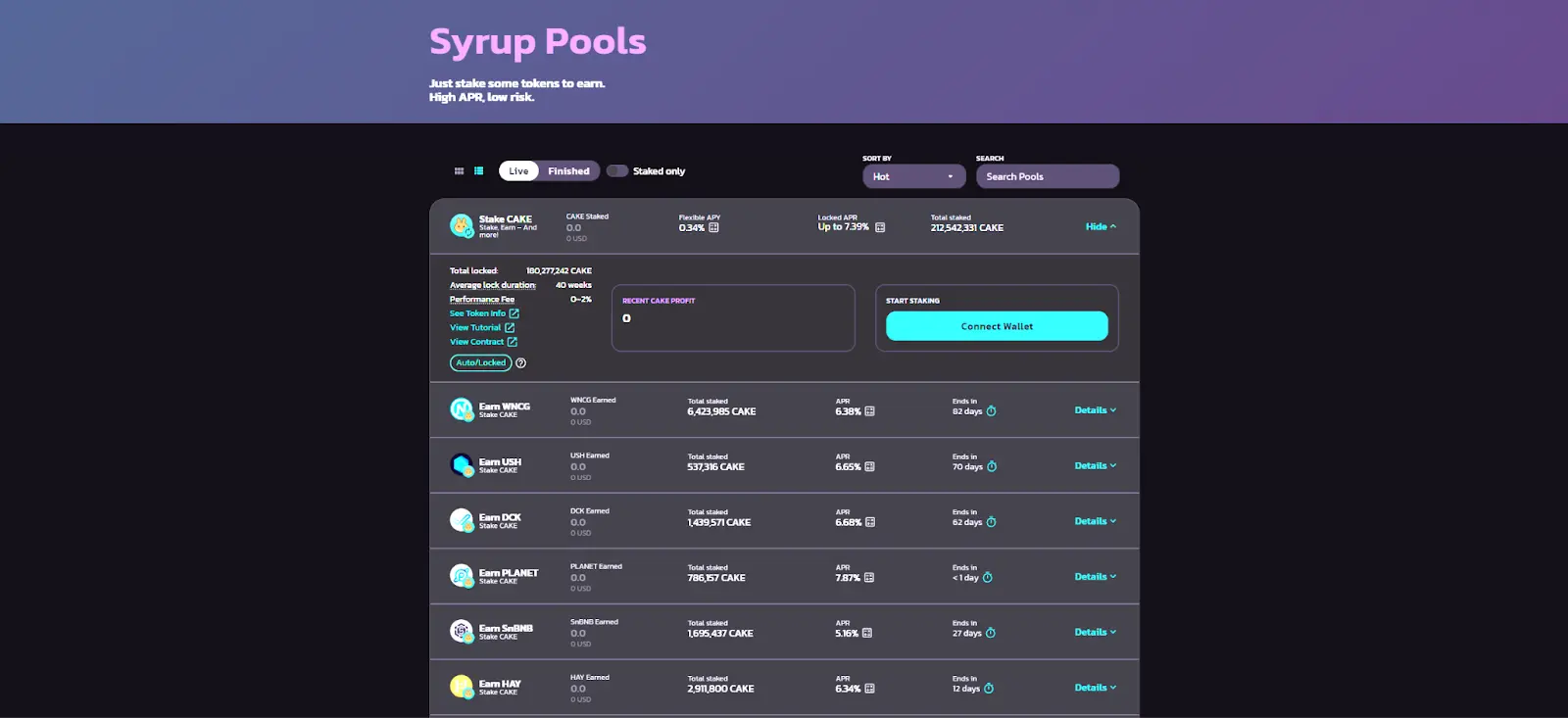The width and height of the screenshot is (1568, 718).
Task: Click Syrup Pools page heading
Action: (538, 41)
